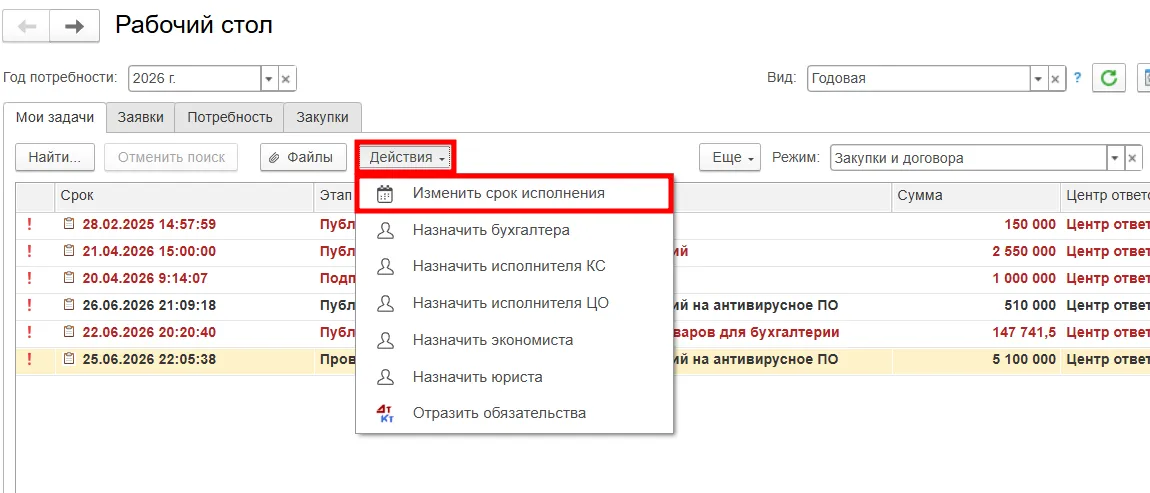
Task: Clear the Год потребности field with X
Action: tap(287, 78)
